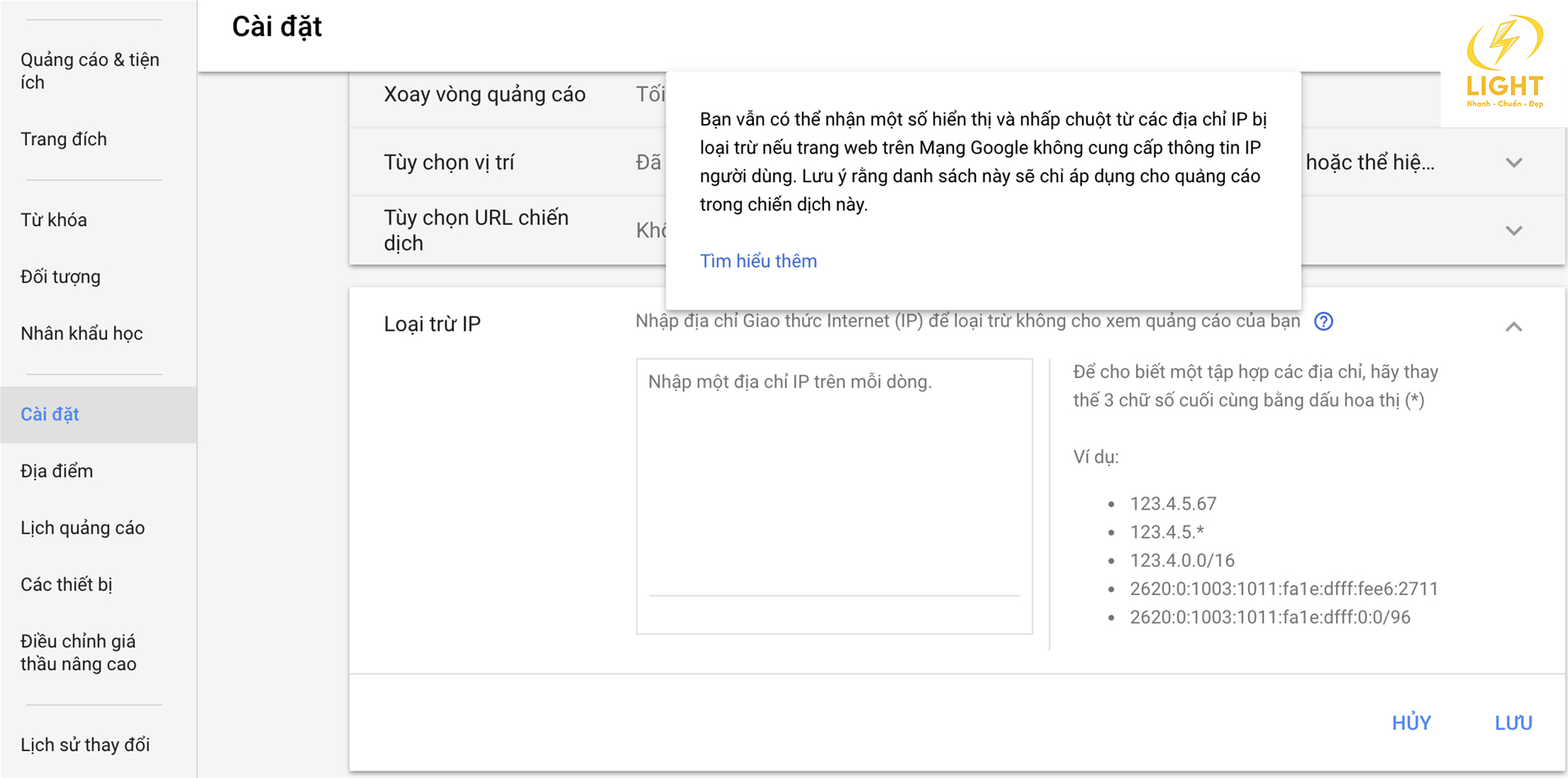Go to Lịch quảng cáo in sidebar
Viewport: 1568px width, 778px height.
tap(82, 528)
